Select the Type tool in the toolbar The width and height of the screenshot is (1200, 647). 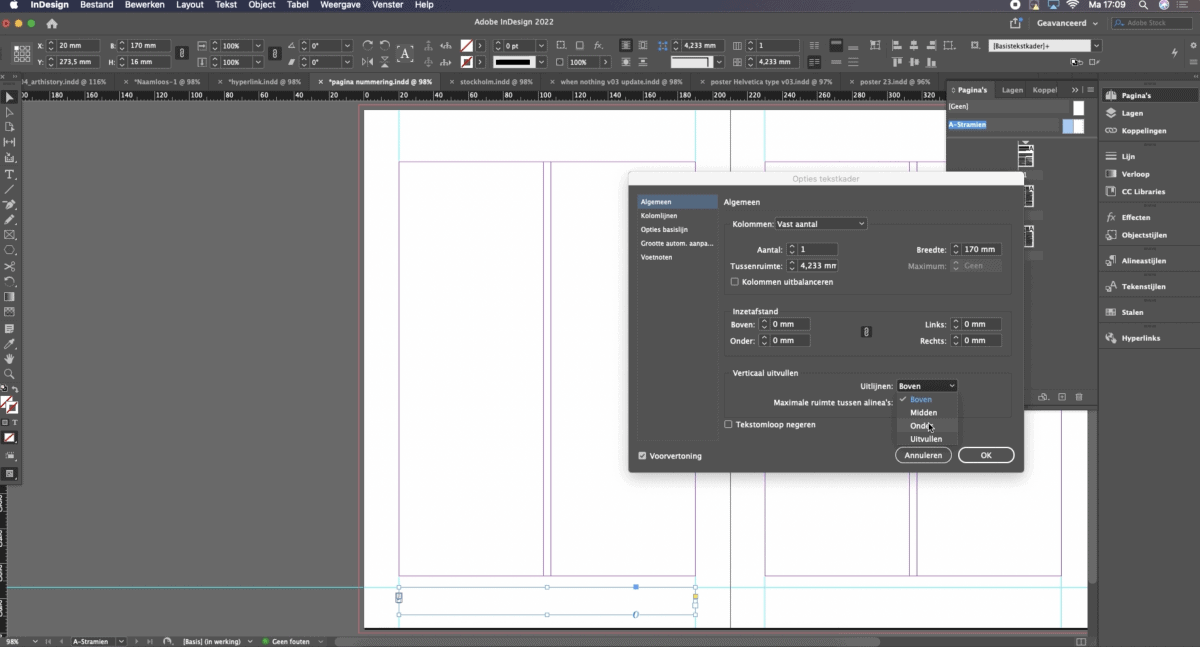[8, 172]
